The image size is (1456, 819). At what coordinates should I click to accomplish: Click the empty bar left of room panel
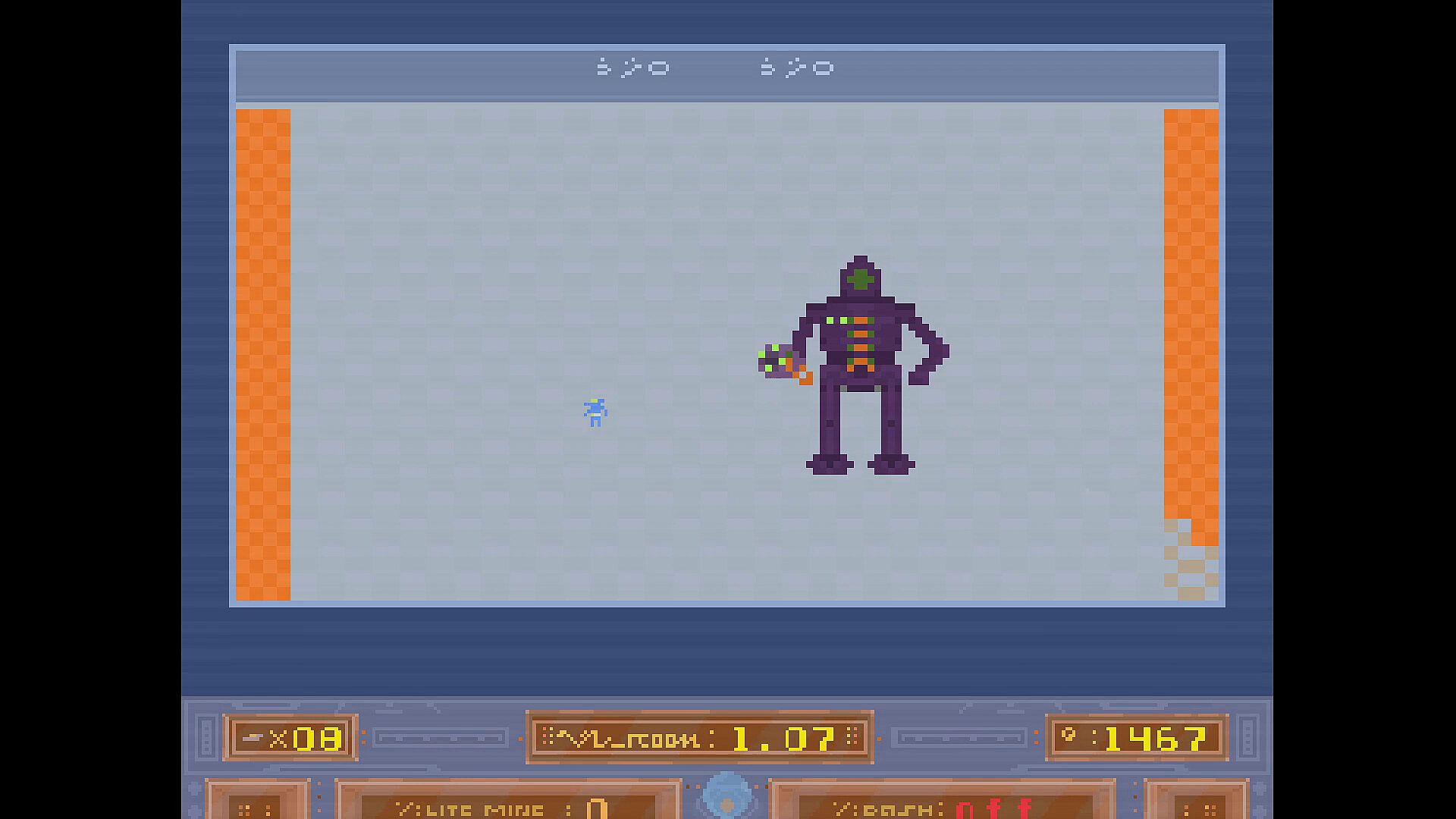coord(441,737)
